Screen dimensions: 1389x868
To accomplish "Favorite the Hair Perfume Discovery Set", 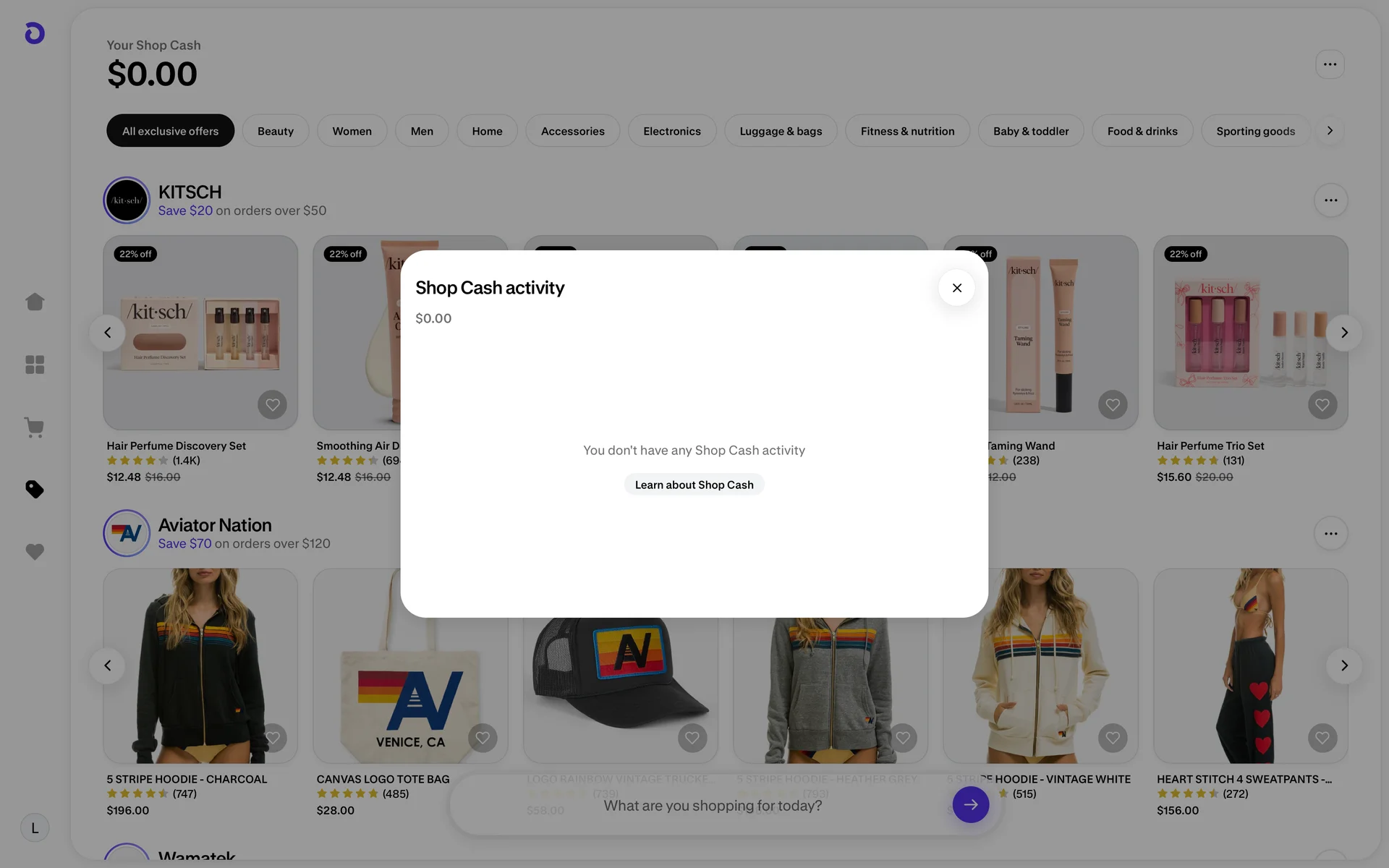I will point(272,405).
